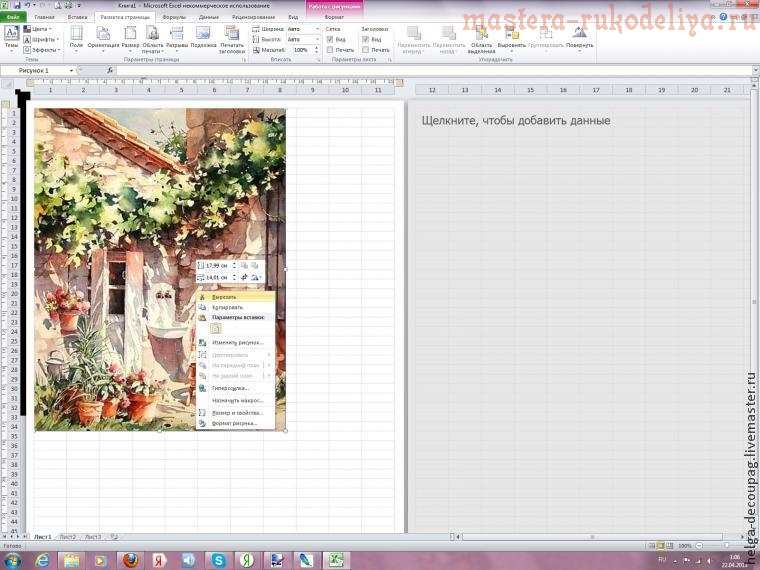Open Skype from the taskbar

218,560
